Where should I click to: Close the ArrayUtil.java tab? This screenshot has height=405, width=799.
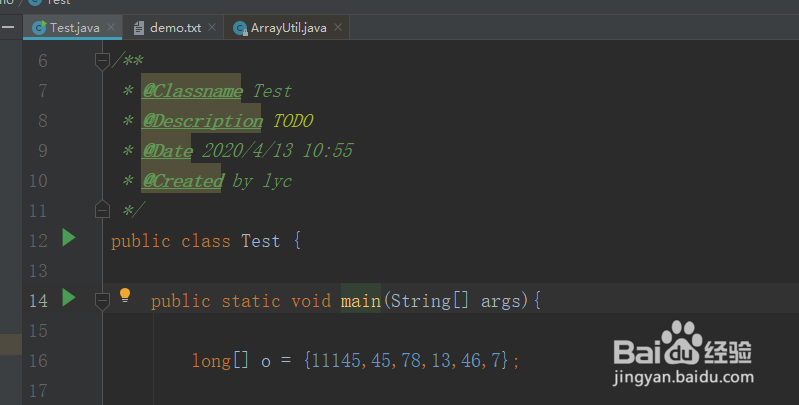point(337,28)
